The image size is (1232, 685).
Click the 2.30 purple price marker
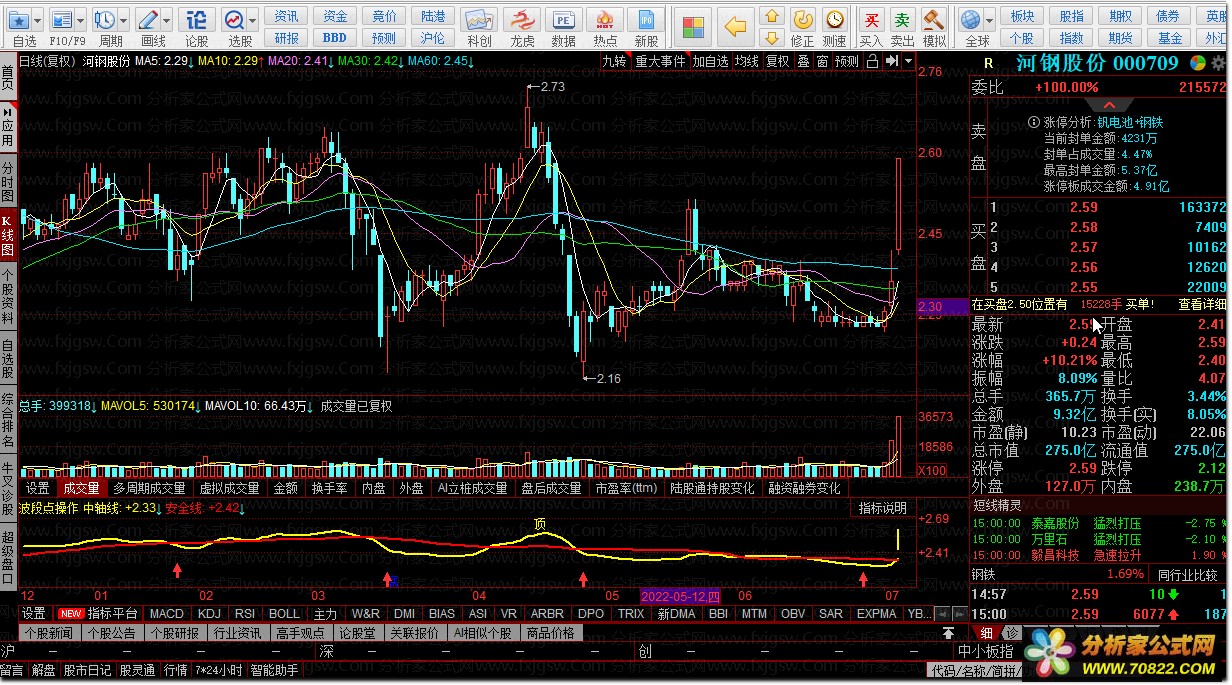tap(944, 306)
